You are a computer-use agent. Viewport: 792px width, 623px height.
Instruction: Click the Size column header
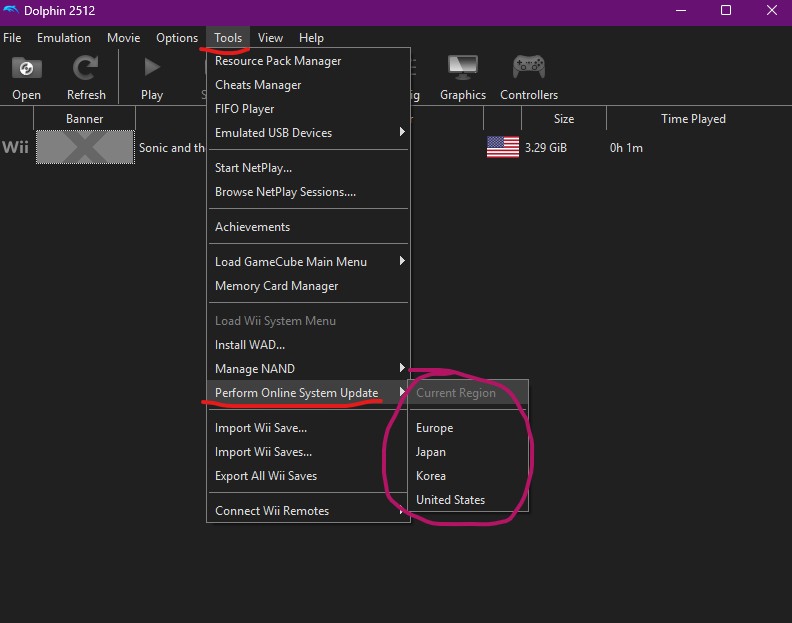[564, 119]
